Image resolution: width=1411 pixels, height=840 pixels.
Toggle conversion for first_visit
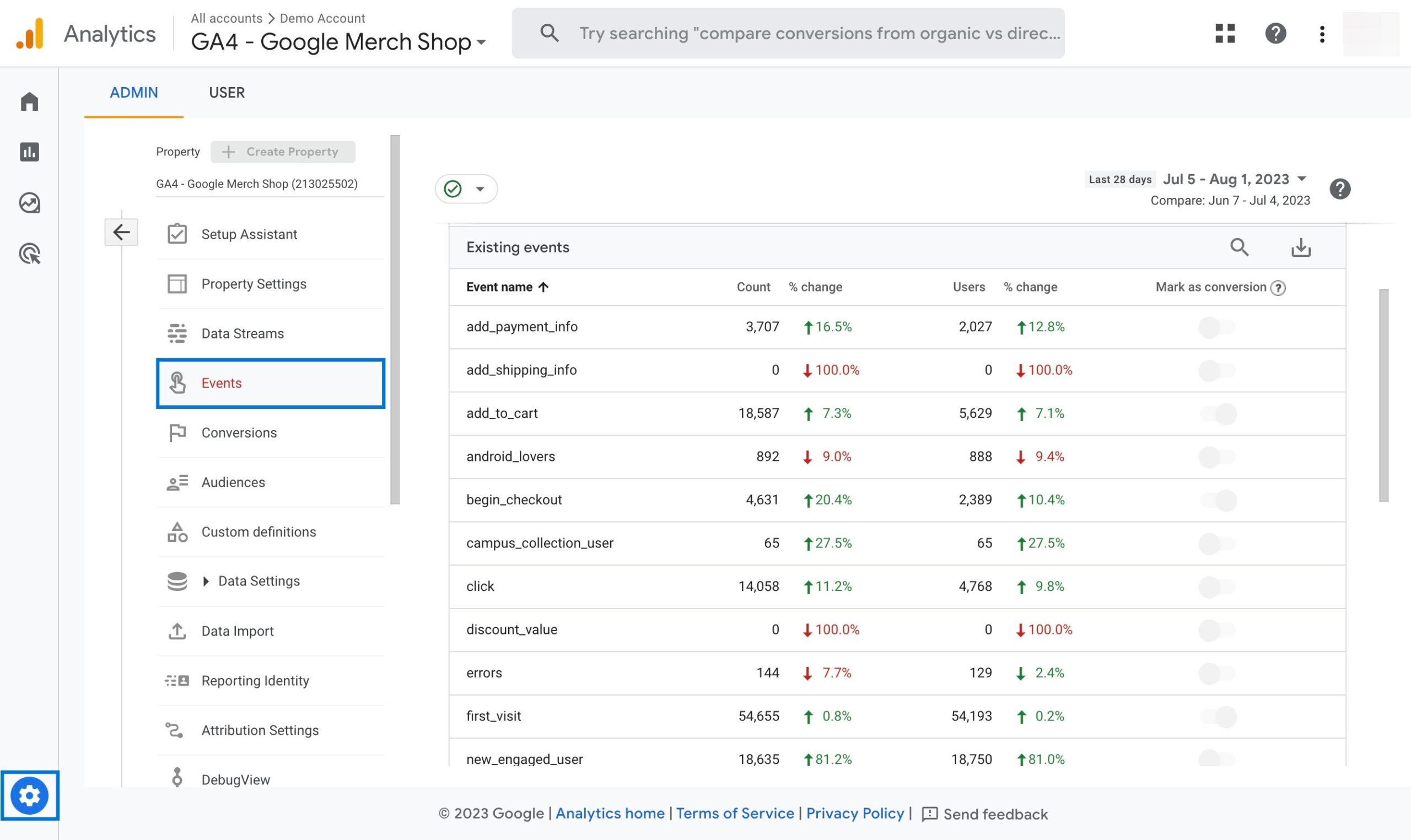click(1218, 716)
